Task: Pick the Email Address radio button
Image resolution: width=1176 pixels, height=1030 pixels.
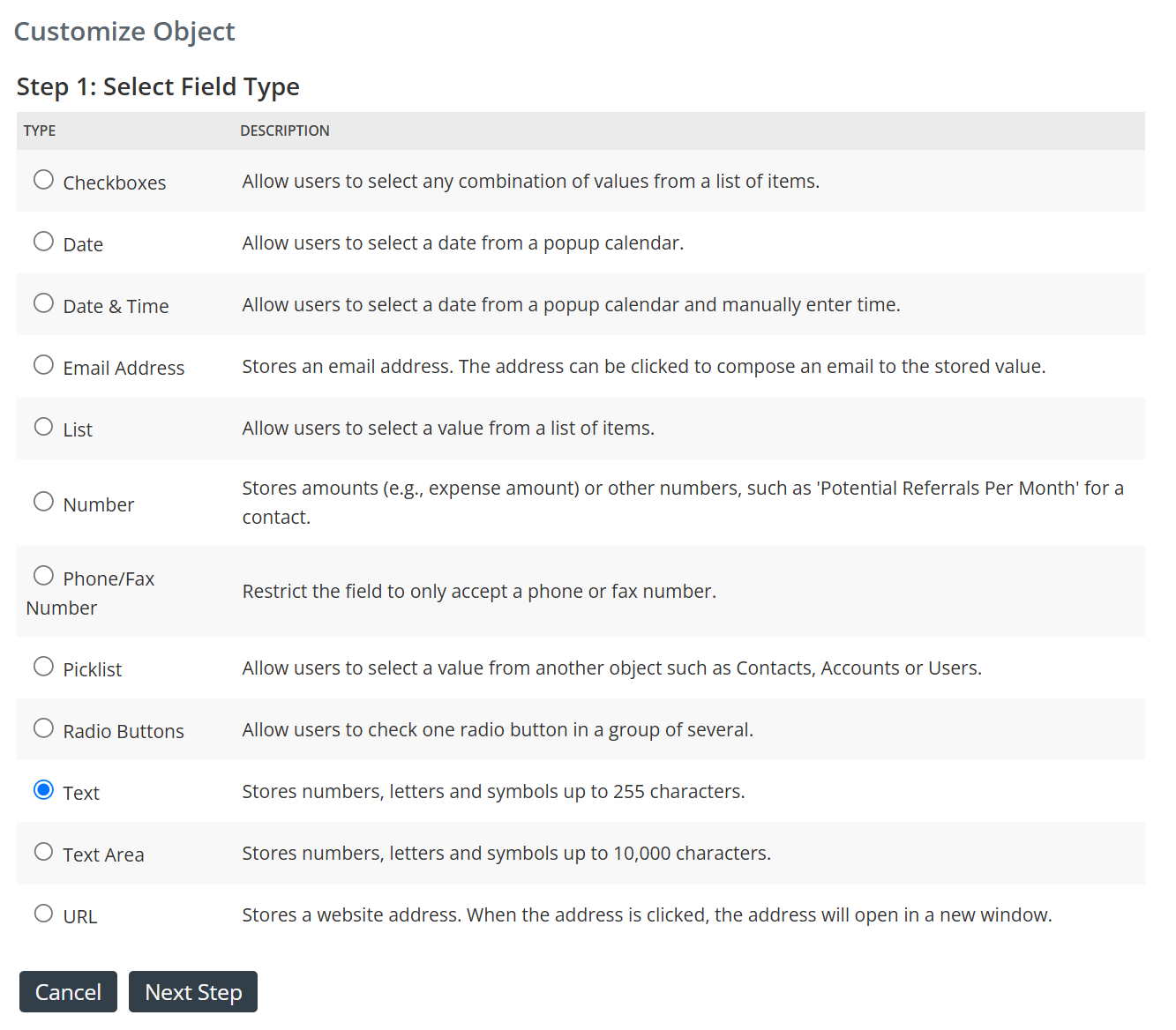Action: (43, 365)
